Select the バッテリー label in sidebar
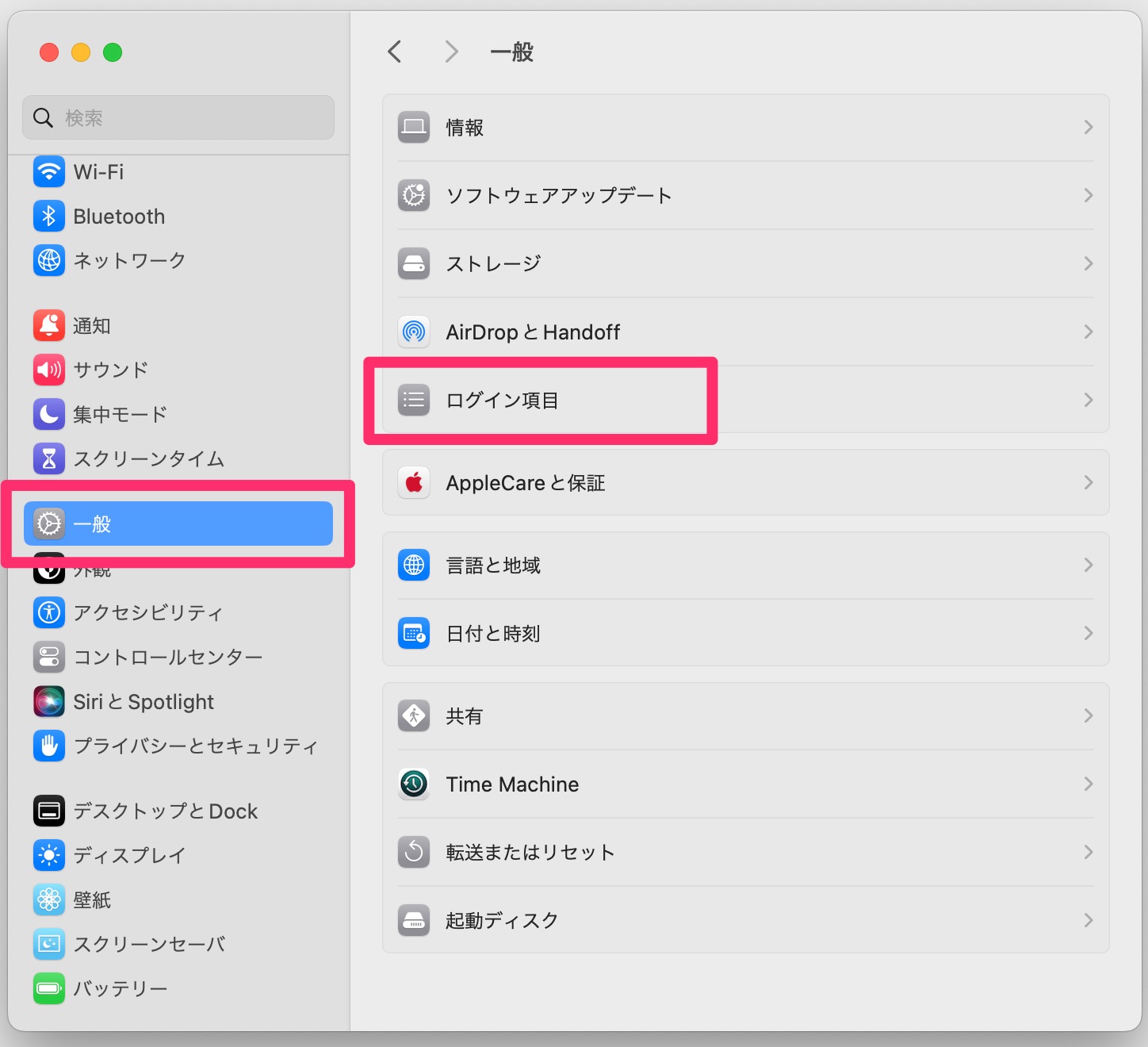Screen dimensions: 1148x1047 point(121,988)
